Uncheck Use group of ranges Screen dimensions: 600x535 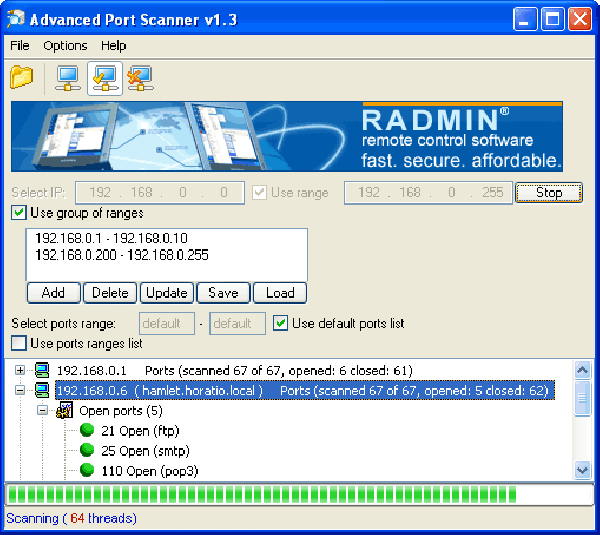pos(19,213)
